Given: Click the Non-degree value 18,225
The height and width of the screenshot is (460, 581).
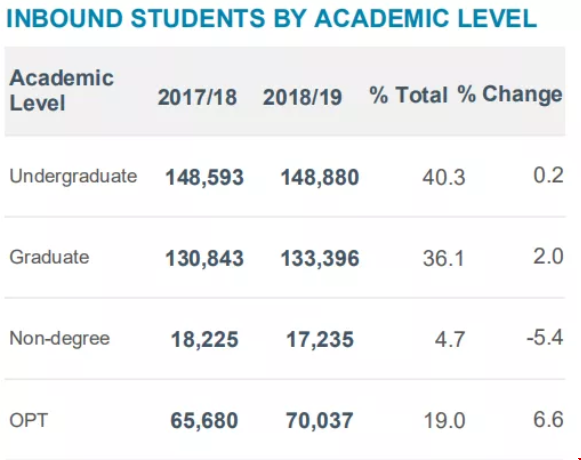Looking at the screenshot, I should [205, 340].
